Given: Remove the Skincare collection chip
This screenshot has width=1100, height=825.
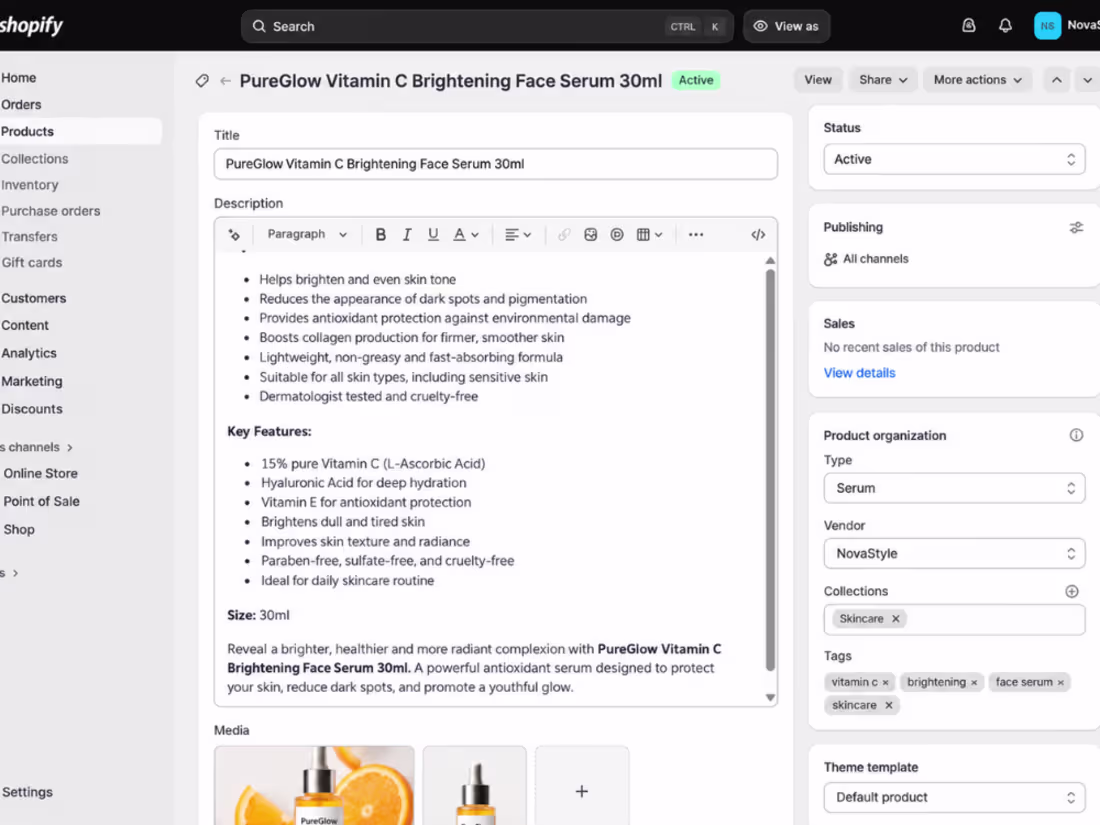Looking at the screenshot, I should pyautogui.click(x=895, y=619).
